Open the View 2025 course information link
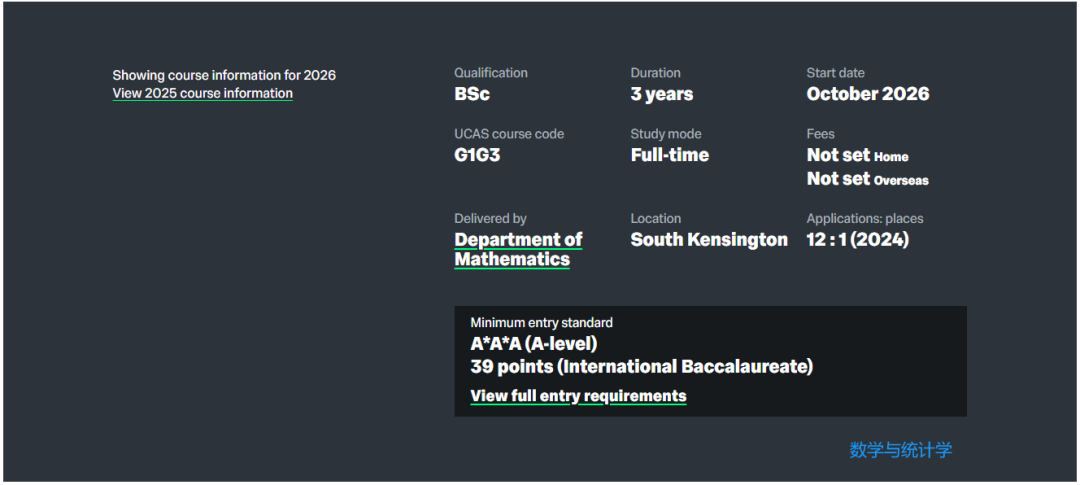 coord(202,94)
